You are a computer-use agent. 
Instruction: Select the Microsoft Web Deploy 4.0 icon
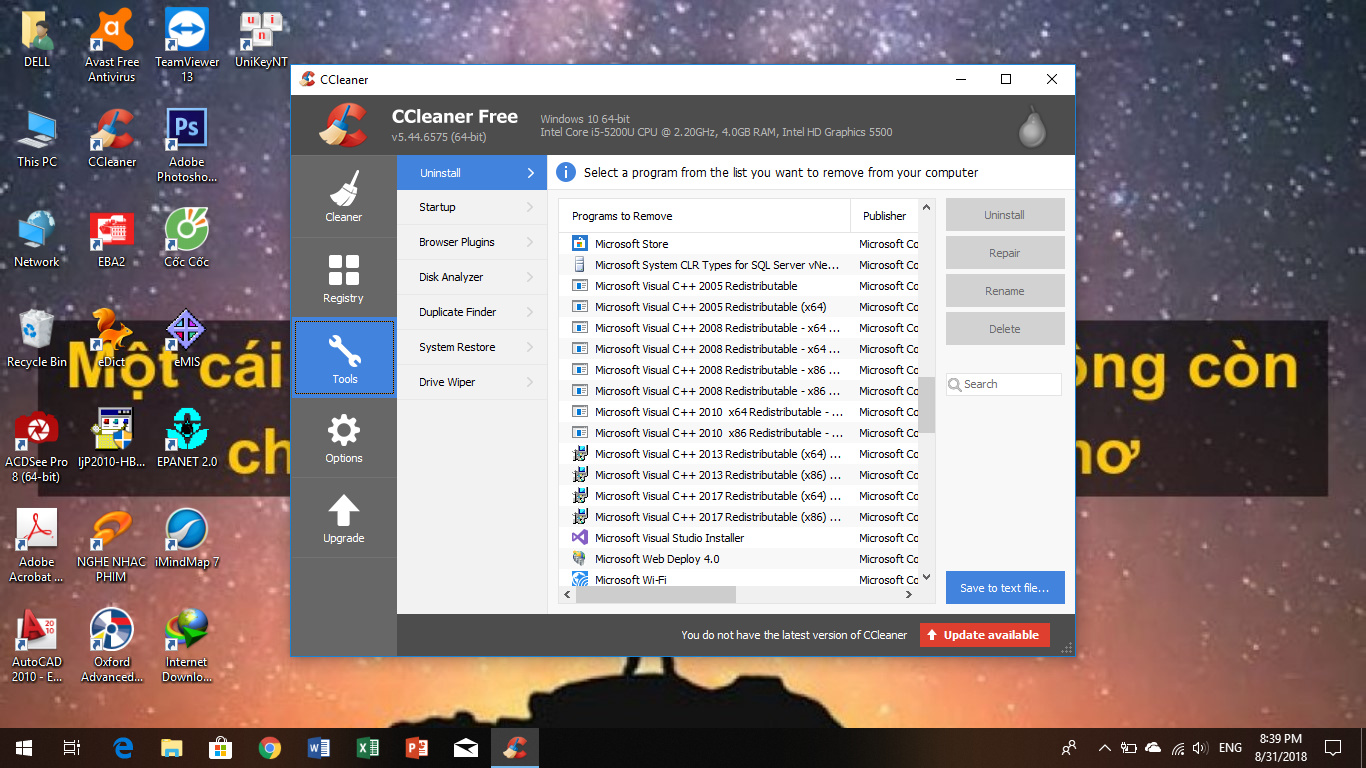pyautogui.click(x=579, y=558)
